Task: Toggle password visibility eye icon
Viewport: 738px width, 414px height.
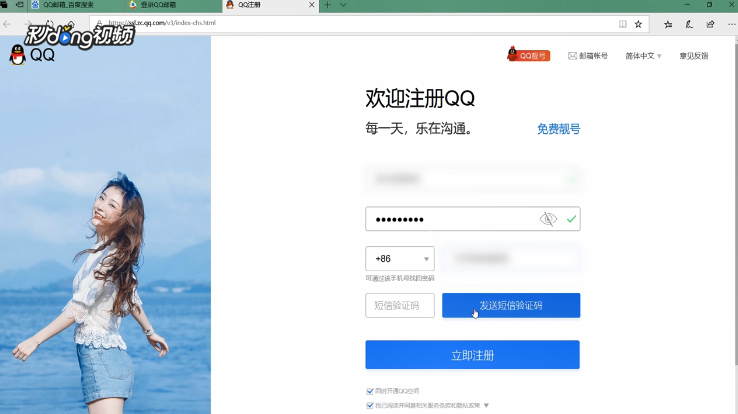Action: tap(548, 219)
